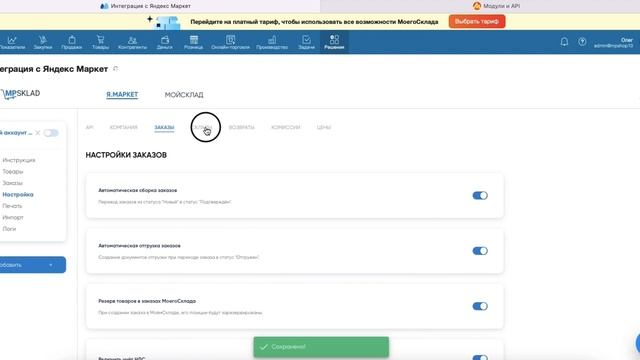Open the Контрагенты section in top navigation
This screenshot has height=360, width=640.
132,42
